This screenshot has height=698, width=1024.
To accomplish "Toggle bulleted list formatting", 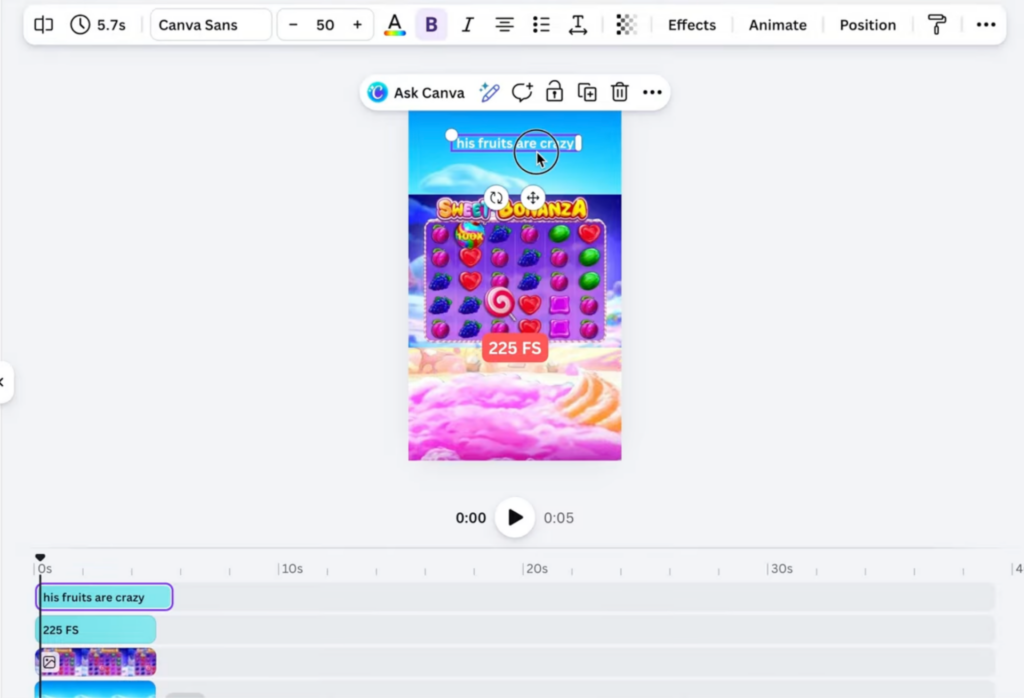I will pyautogui.click(x=541, y=25).
